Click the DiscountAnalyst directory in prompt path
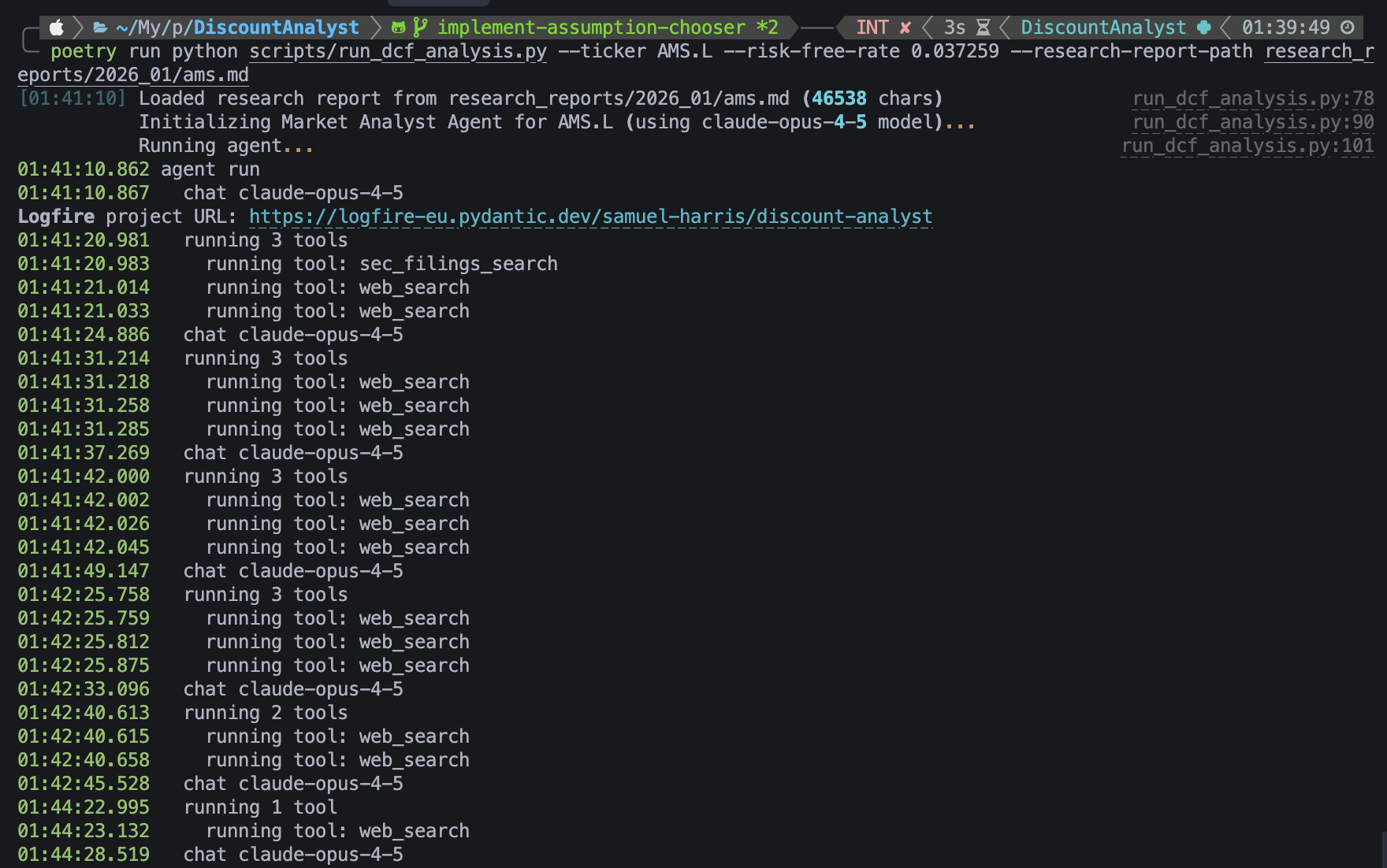 277,28
